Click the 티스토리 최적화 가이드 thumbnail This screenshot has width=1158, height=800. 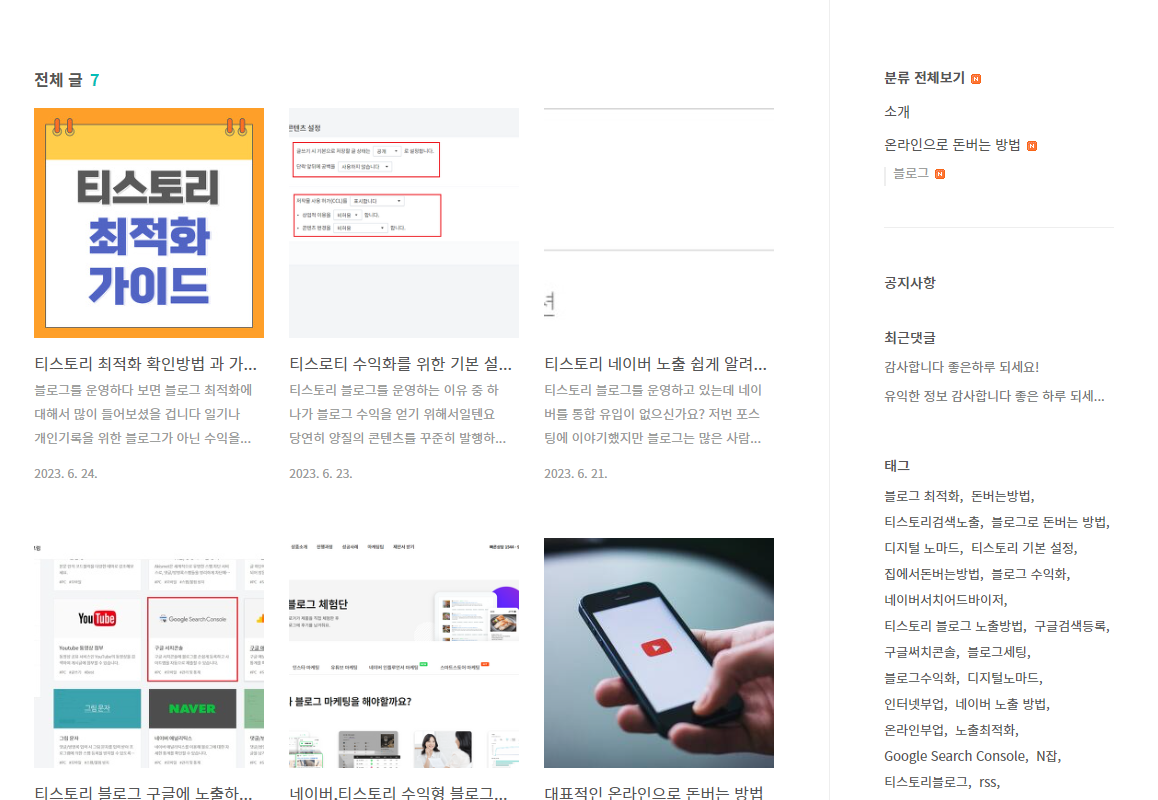(x=148, y=222)
